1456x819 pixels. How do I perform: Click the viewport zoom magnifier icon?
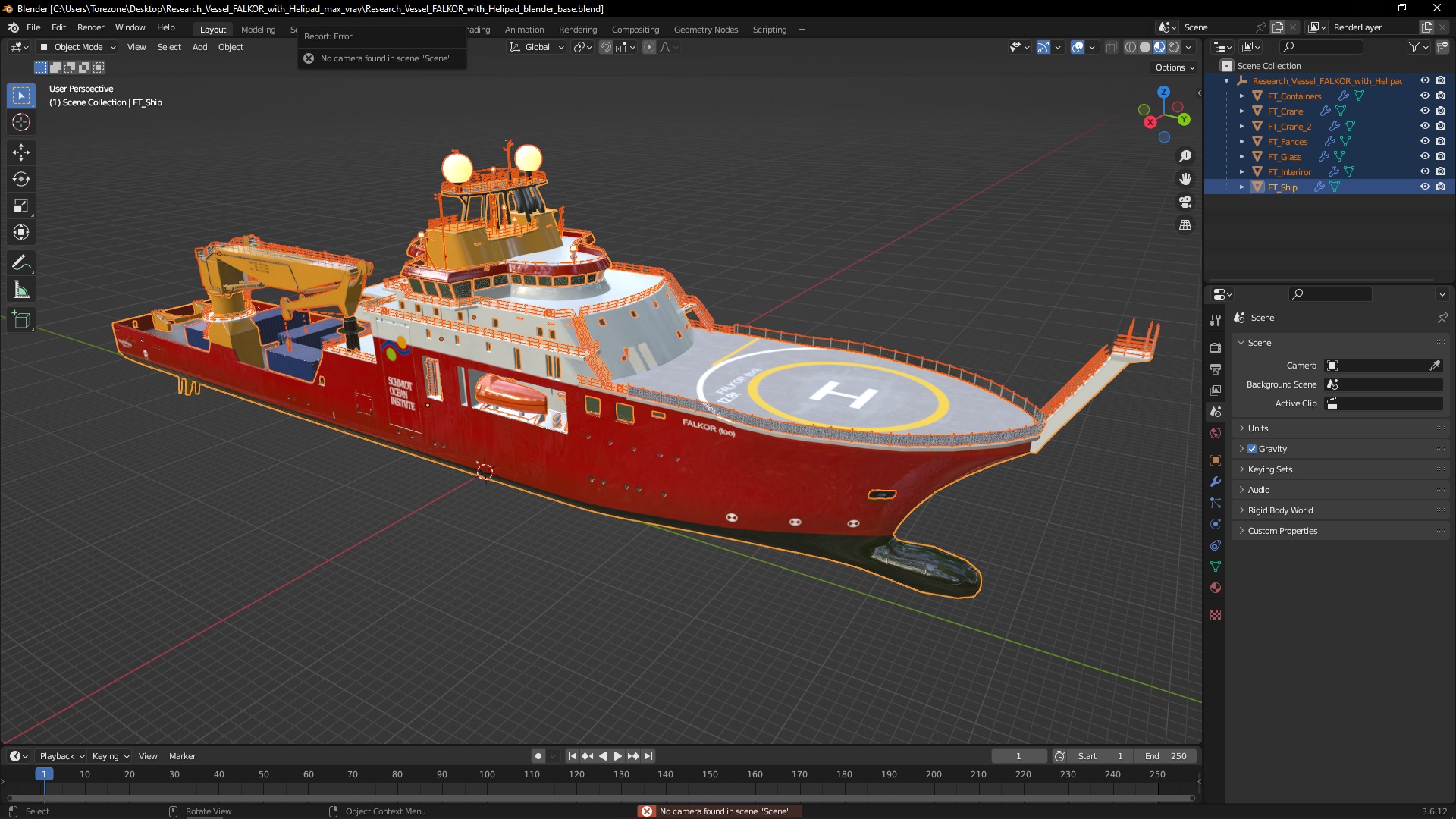(1185, 156)
